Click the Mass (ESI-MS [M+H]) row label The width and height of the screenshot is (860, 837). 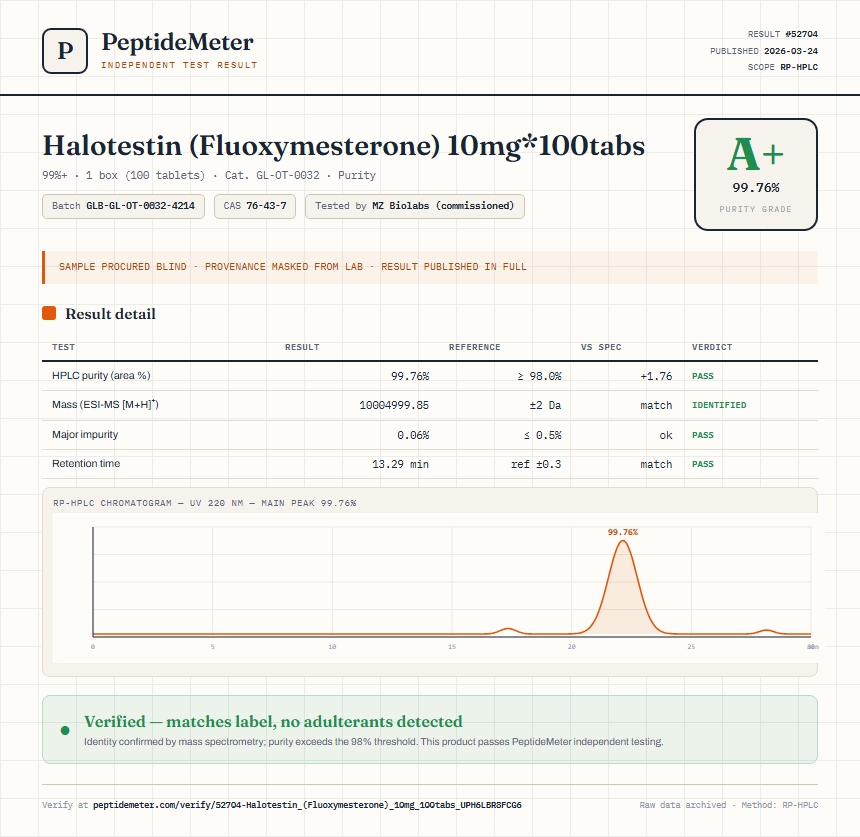105,405
